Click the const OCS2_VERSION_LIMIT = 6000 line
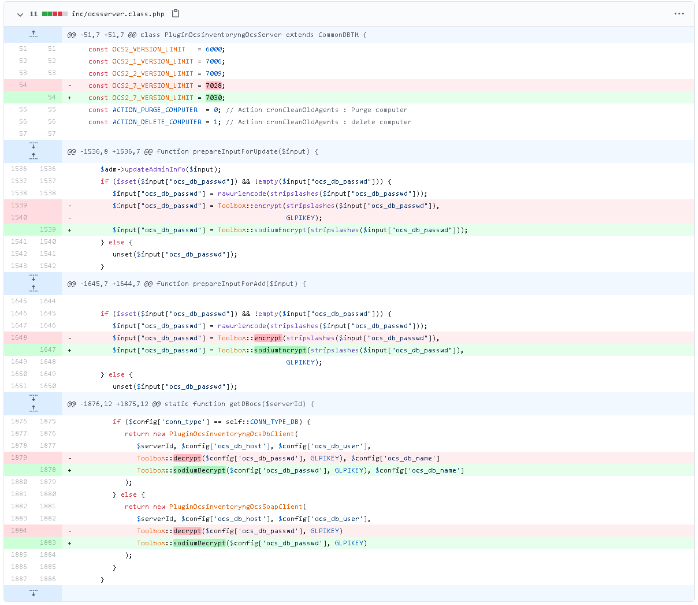 coord(157,49)
